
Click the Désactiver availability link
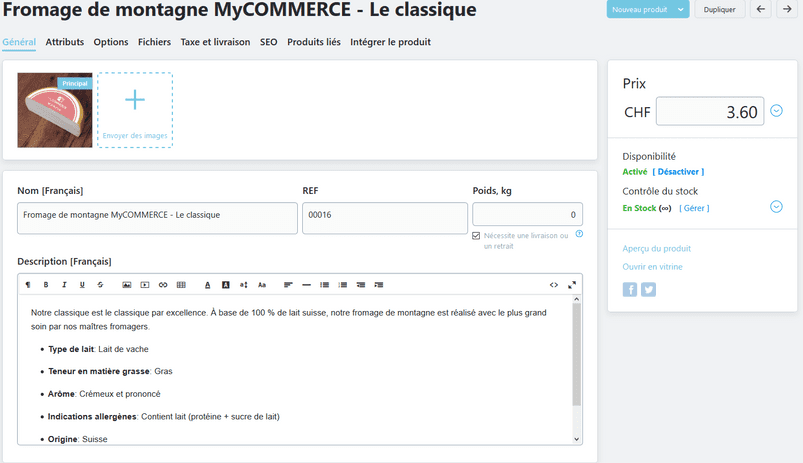point(678,172)
